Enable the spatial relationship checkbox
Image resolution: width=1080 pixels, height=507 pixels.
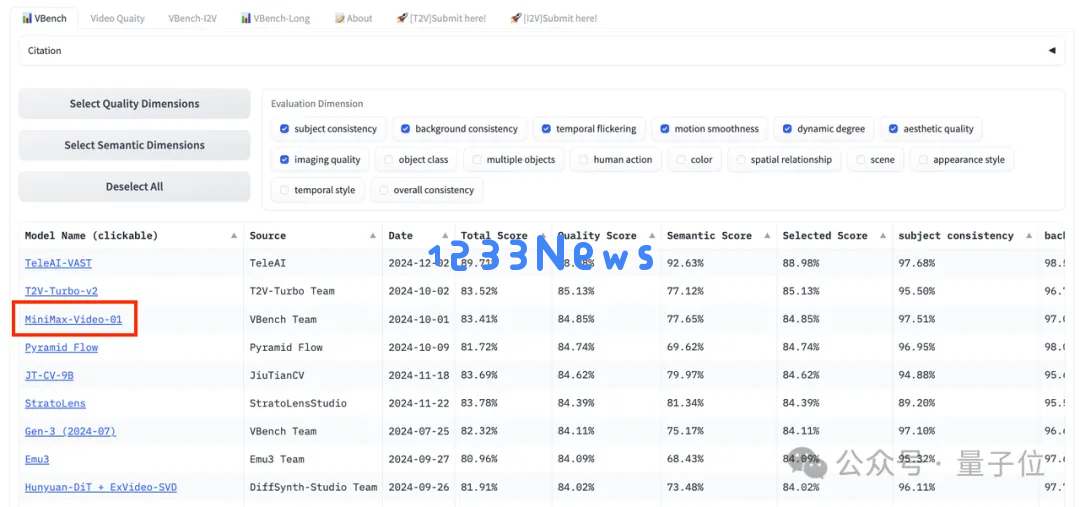tap(741, 160)
